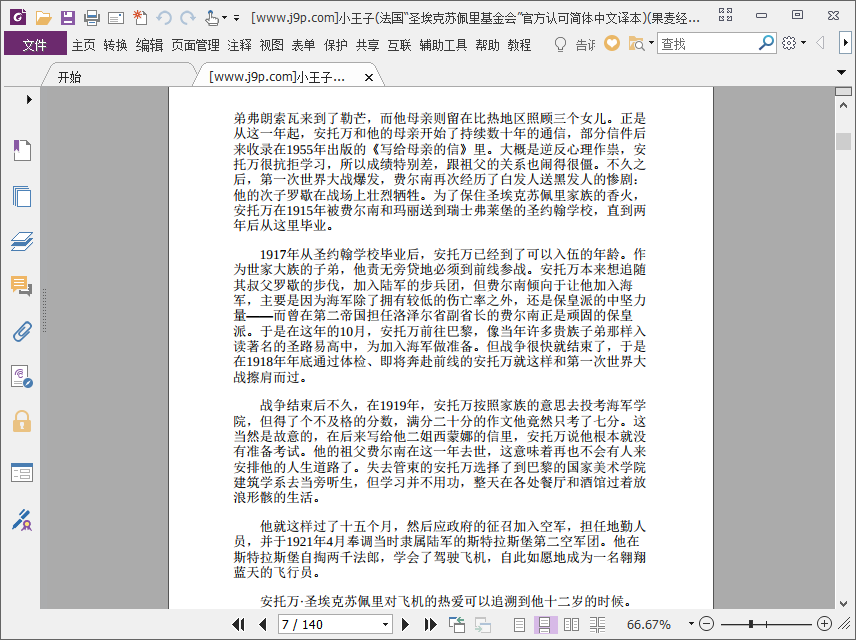This screenshot has width=856, height=640.
Task: Switch to single page view
Action: tap(519, 624)
